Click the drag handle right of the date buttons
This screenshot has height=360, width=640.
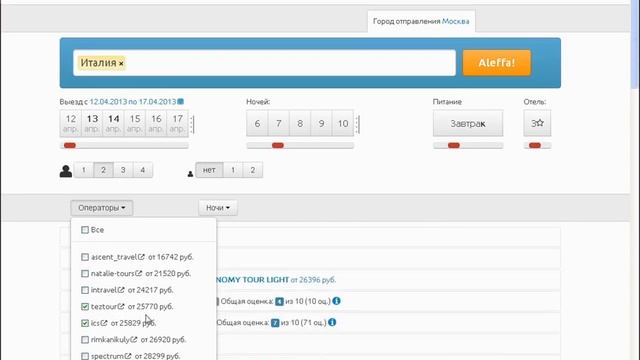click(x=193, y=124)
